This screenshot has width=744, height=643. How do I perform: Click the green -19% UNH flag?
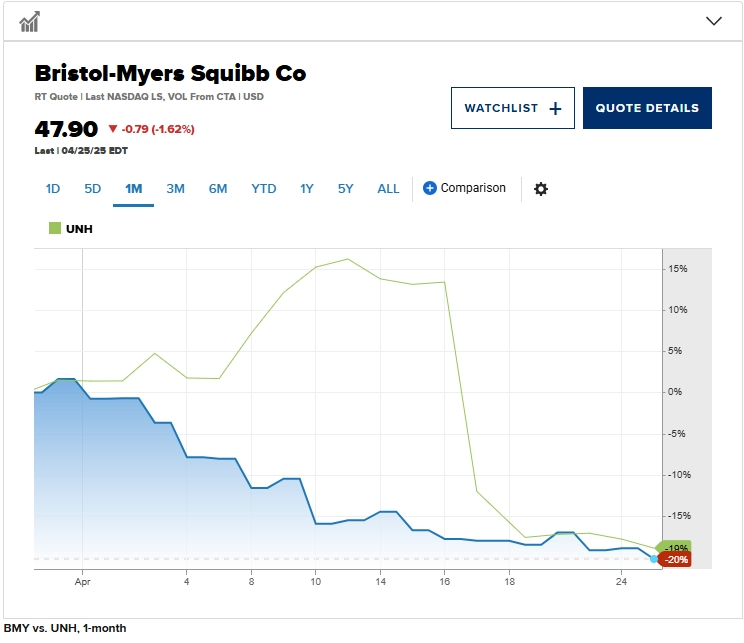[x=675, y=548]
